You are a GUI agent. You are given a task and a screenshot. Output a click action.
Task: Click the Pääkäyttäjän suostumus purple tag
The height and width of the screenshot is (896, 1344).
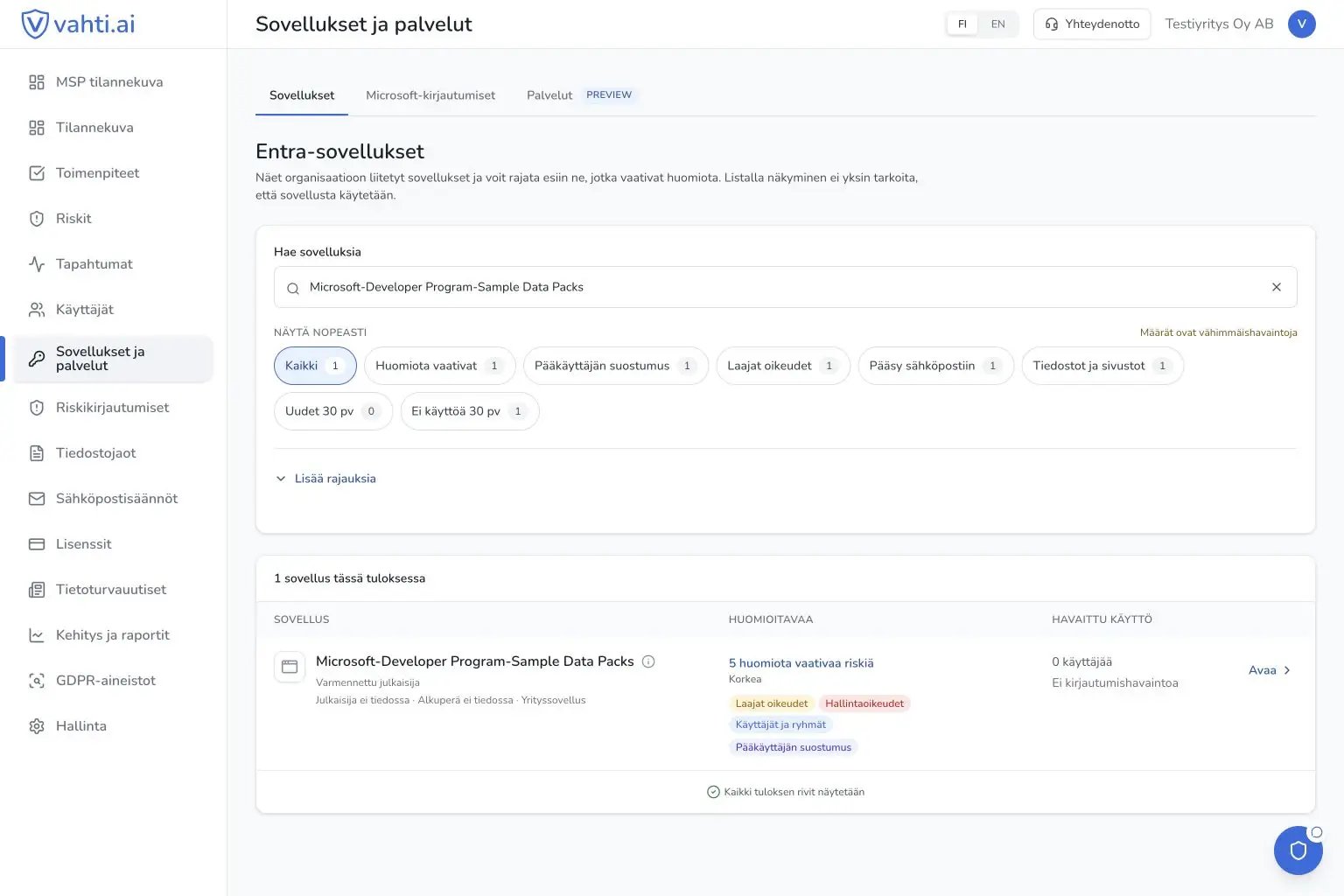tap(794, 747)
